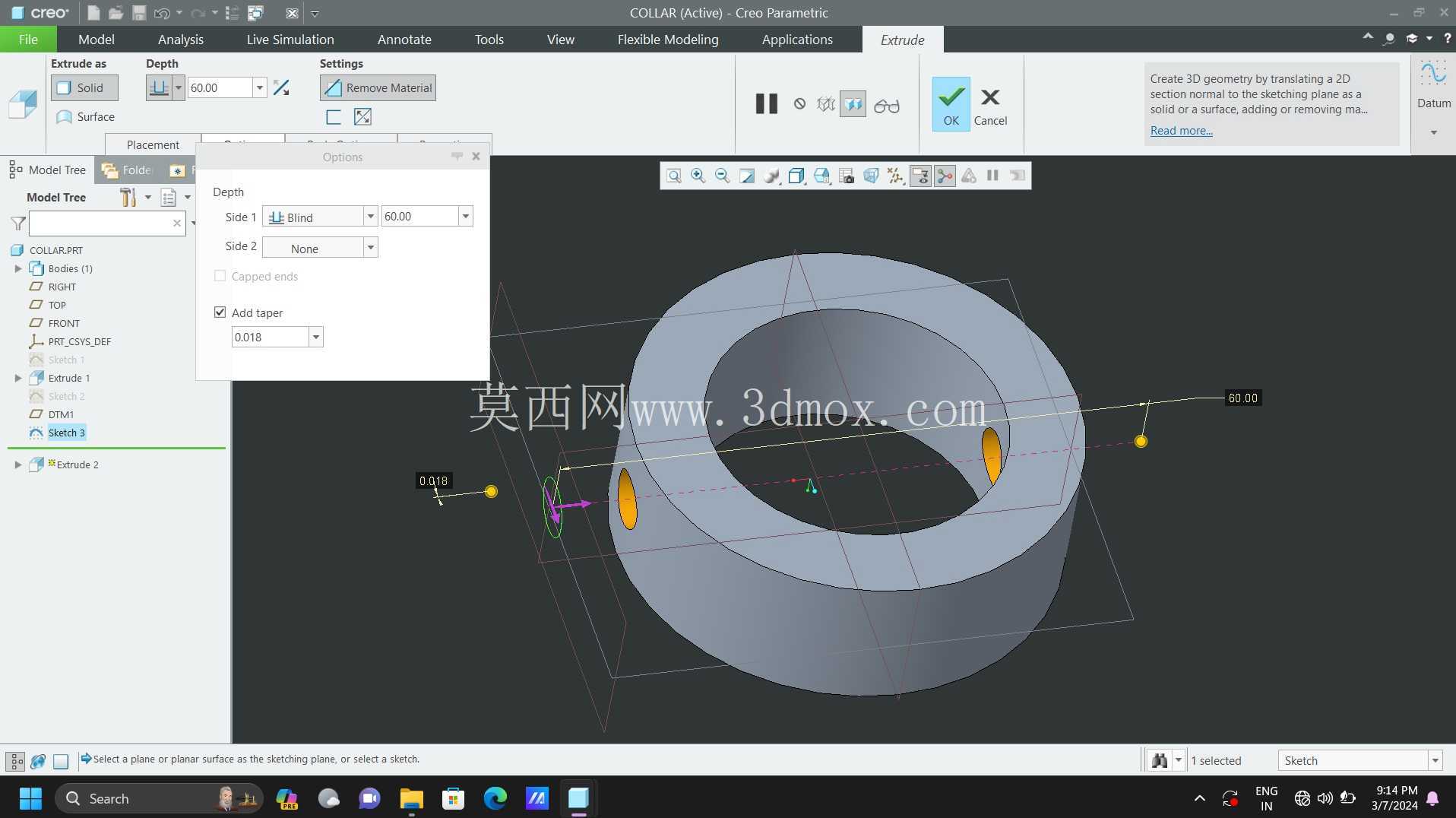Click the Zoom Out magnifier icon

coord(722,176)
